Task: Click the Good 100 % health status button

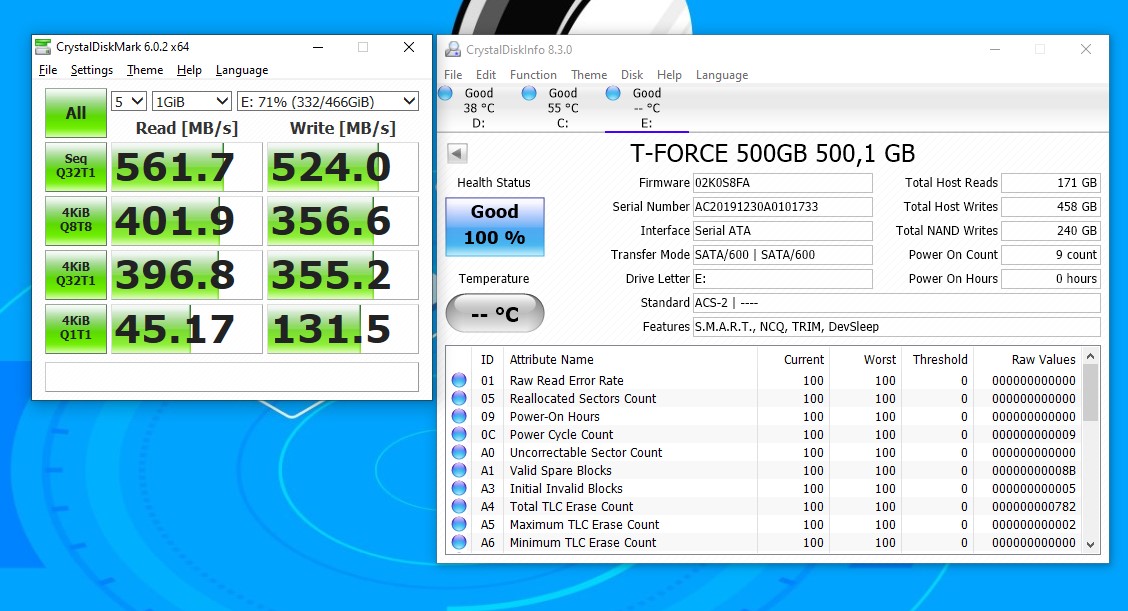Action: point(495,227)
